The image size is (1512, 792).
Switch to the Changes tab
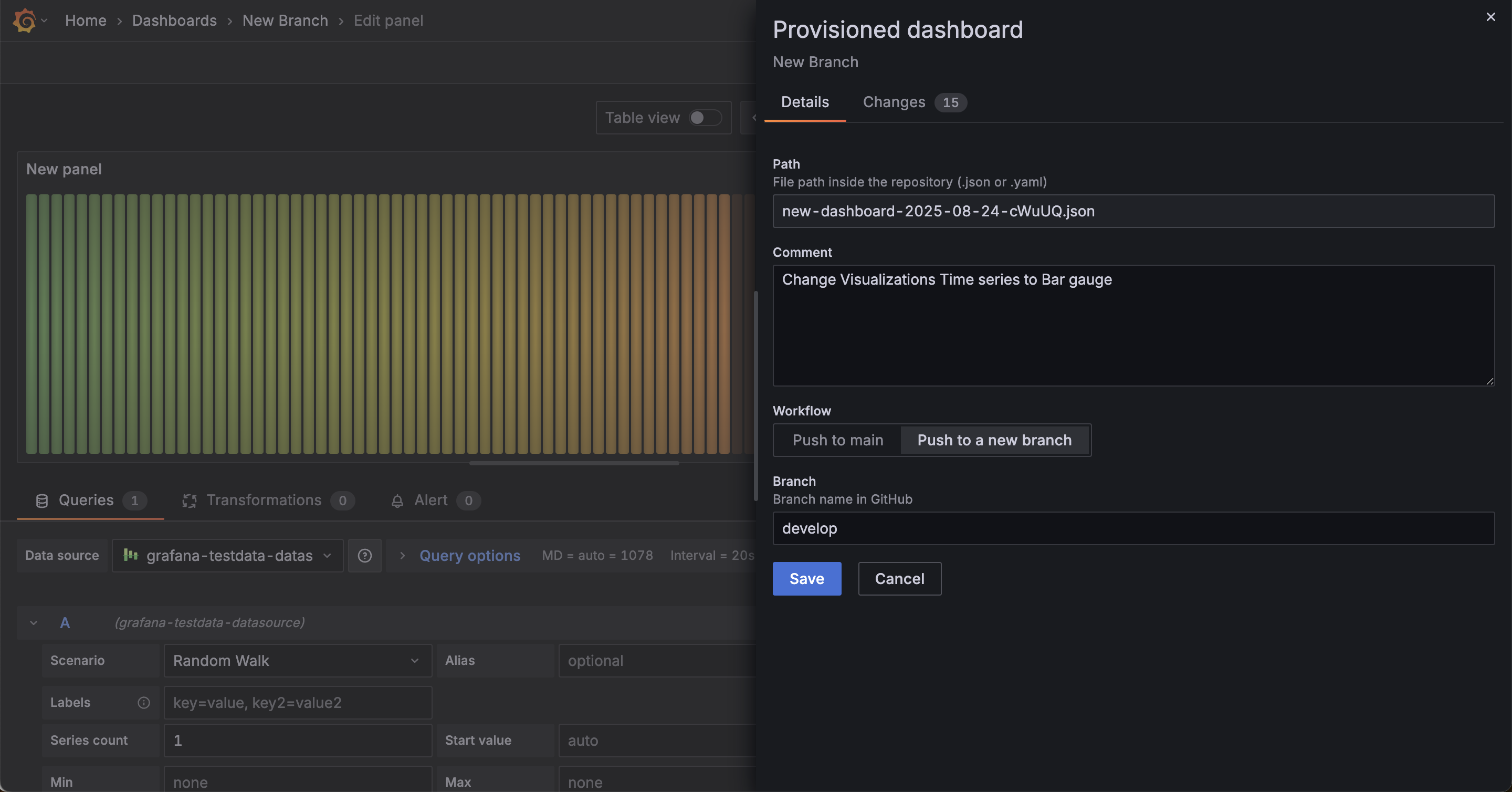[915, 102]
